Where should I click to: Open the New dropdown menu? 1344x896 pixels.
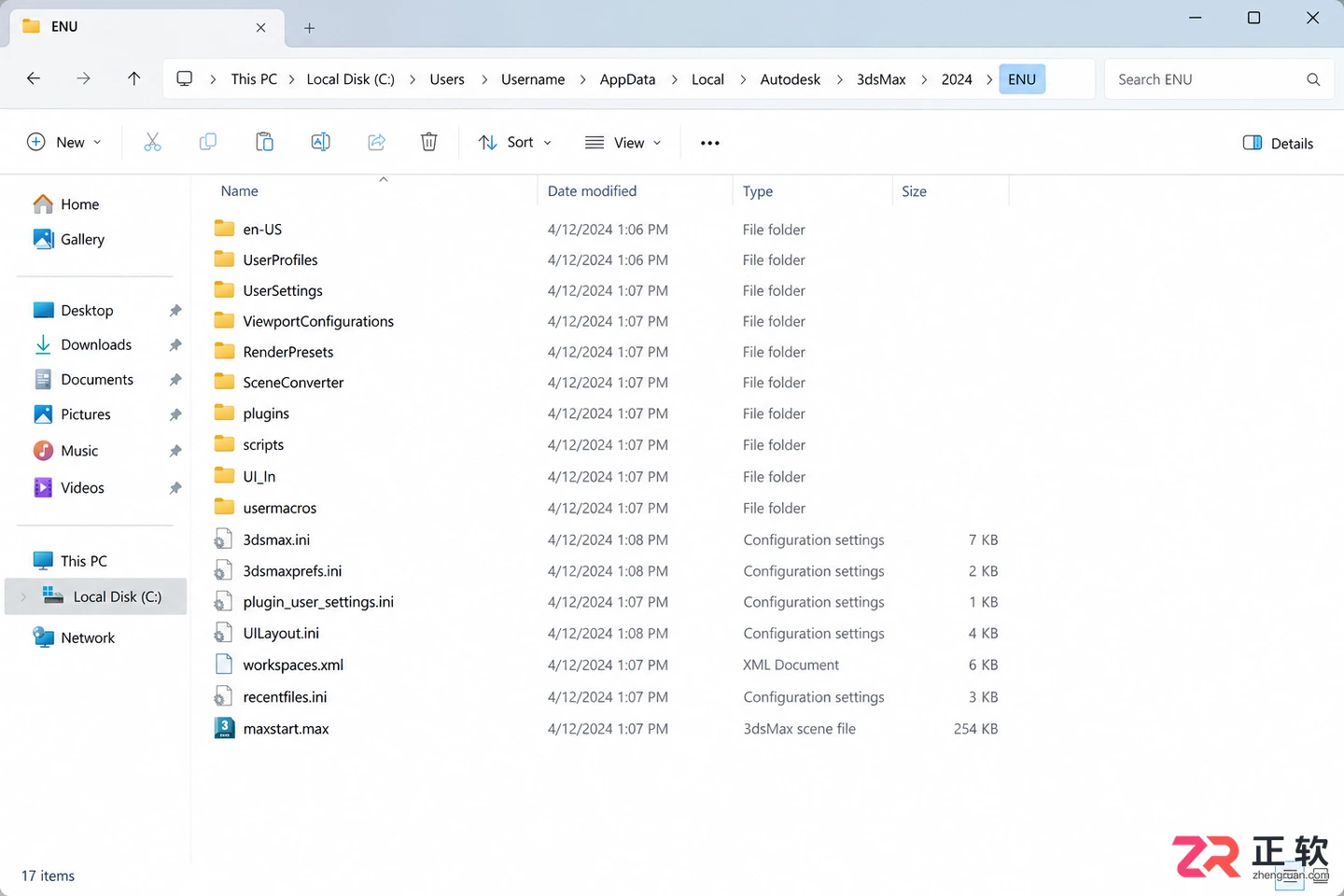pyautogui.click(x=63, y=142)
